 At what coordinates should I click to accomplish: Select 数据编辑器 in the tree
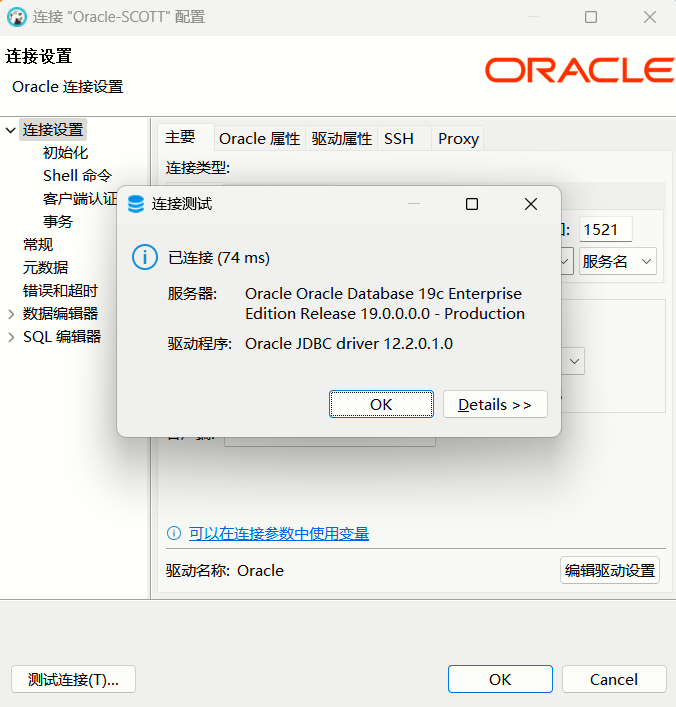click(60, 314)
